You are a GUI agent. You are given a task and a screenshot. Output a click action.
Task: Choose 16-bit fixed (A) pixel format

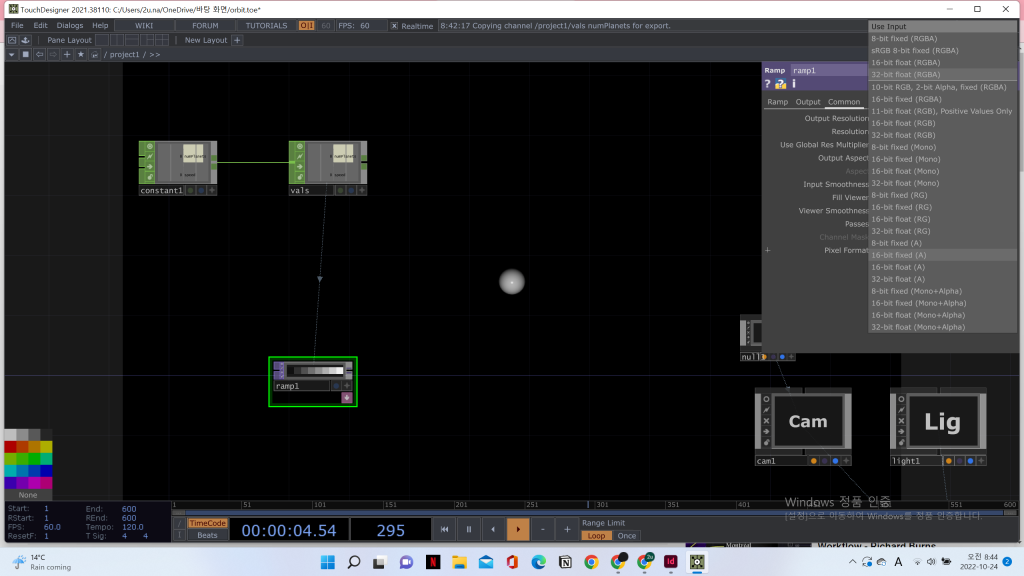tap(942, 255)
